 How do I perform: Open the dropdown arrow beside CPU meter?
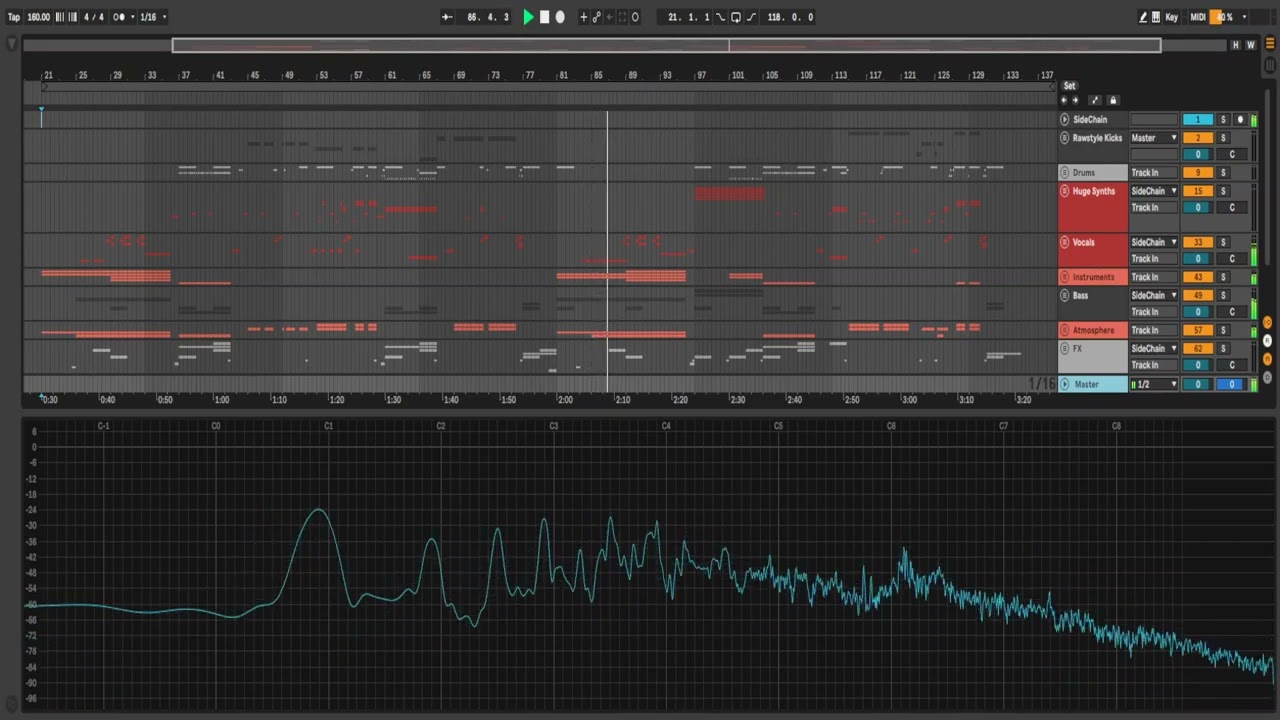(1244, 17)
